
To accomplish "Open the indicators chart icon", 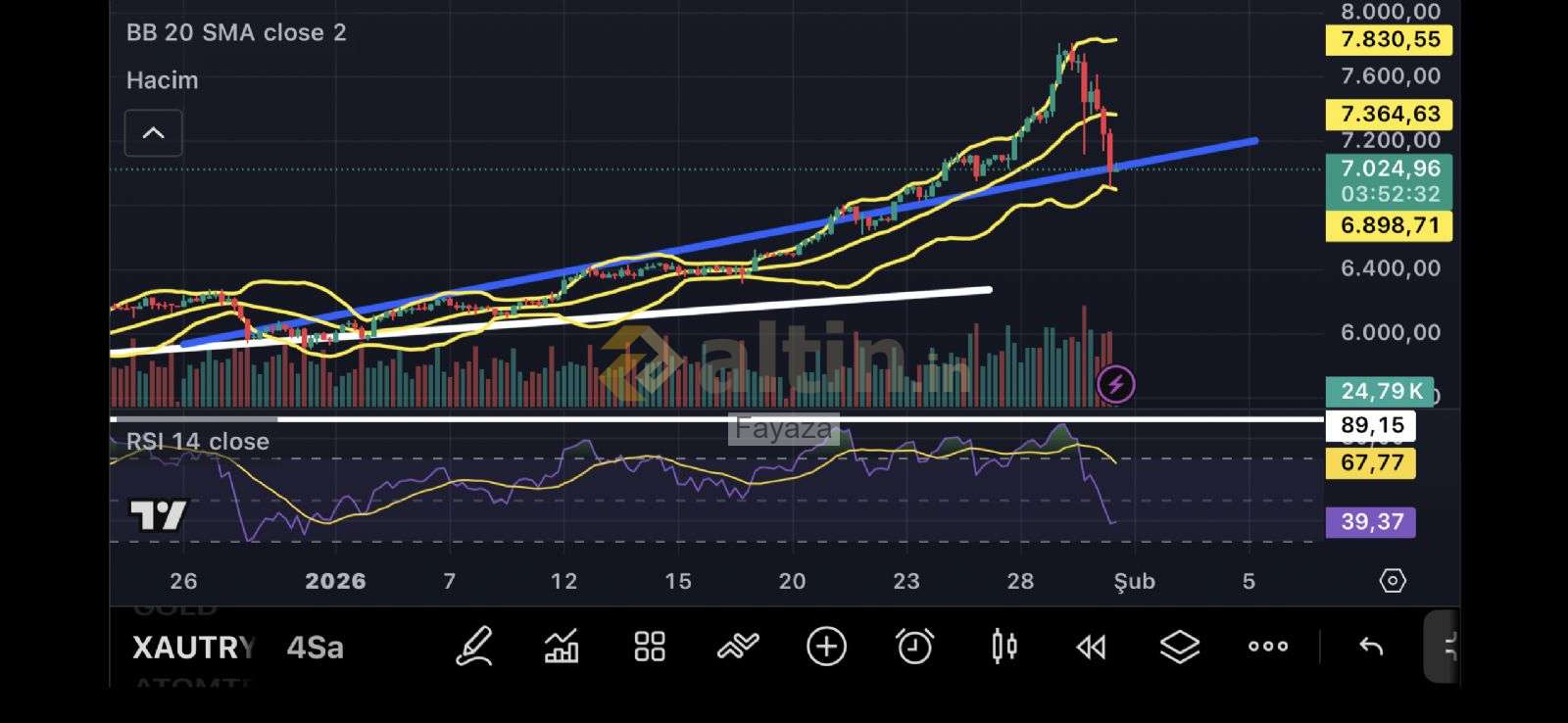I will pyautogui.click(x=562, y=647).
